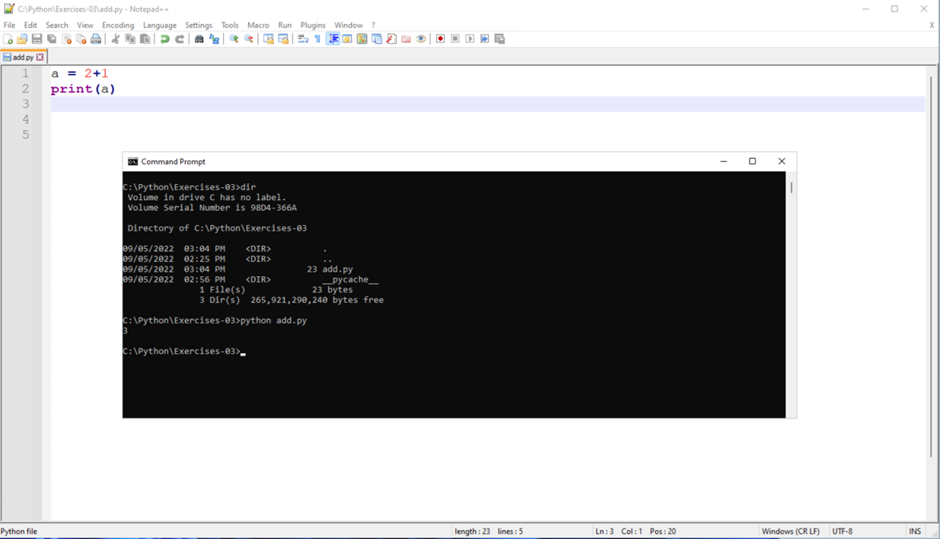Click UTF-8 encoding in status bar
940x539 pixels.
point(842,531)
